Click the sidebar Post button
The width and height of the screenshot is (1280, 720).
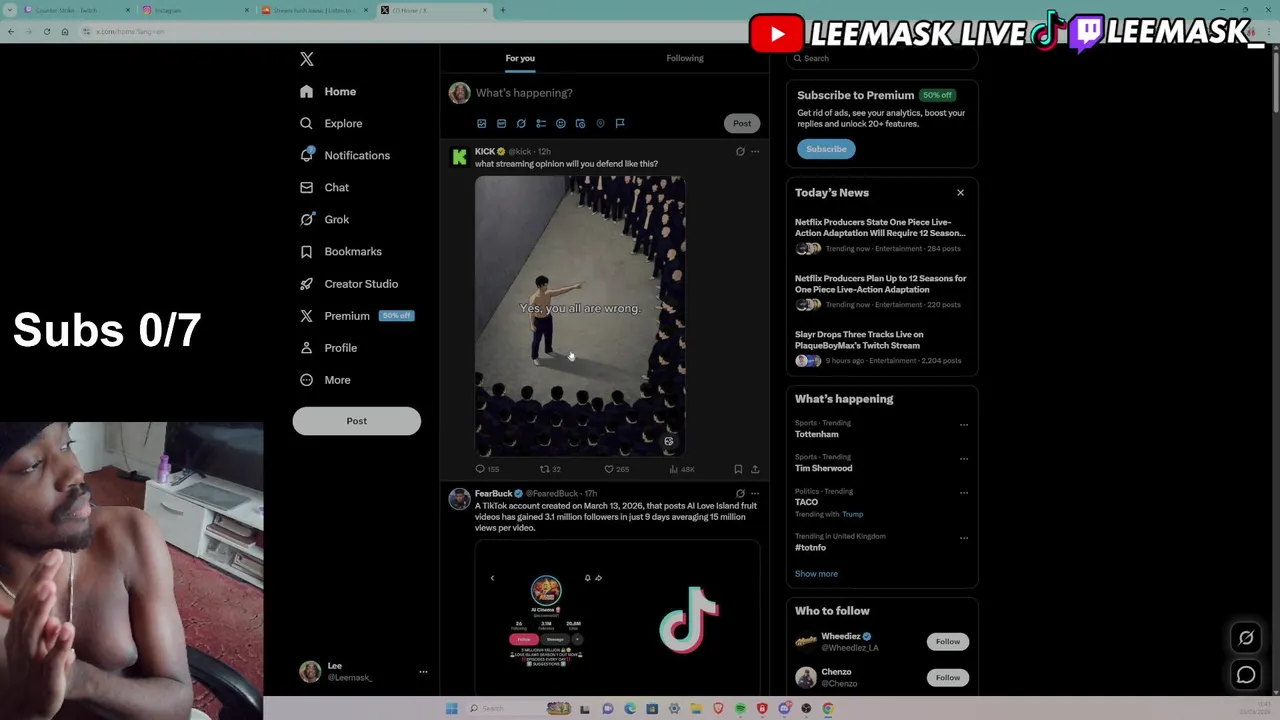coord(356,421)
